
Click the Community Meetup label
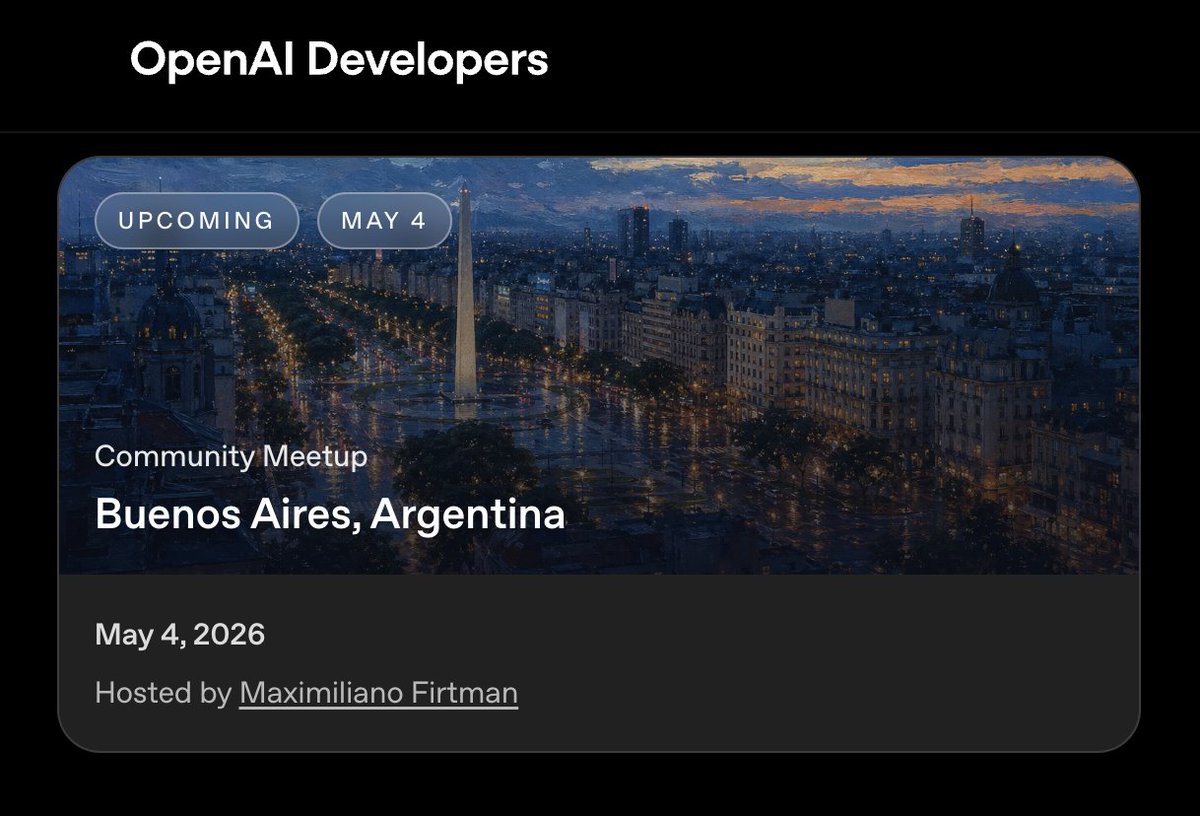point(231,457)
